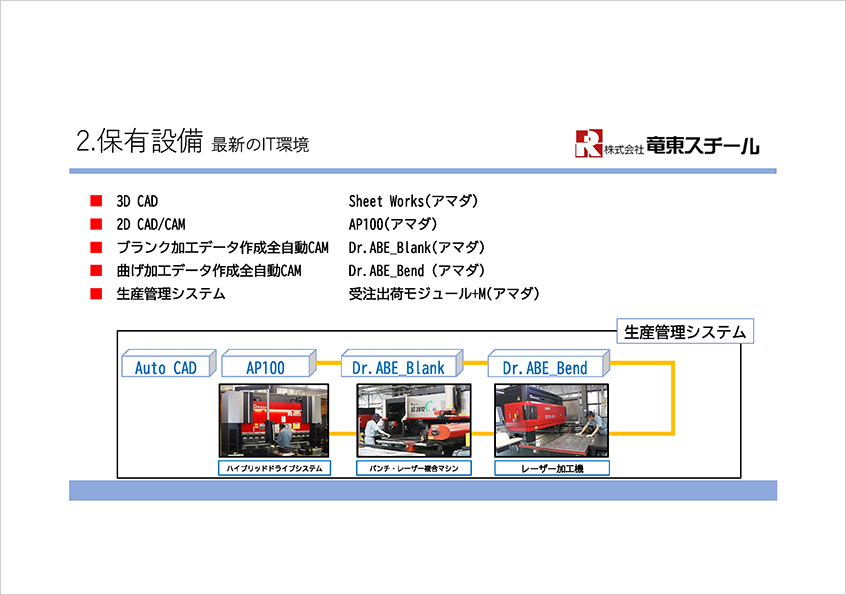The height and width of the screenshot is (595, 846).
Task: Click the 2.保有設備 slide title
Action: pos(139,142)
